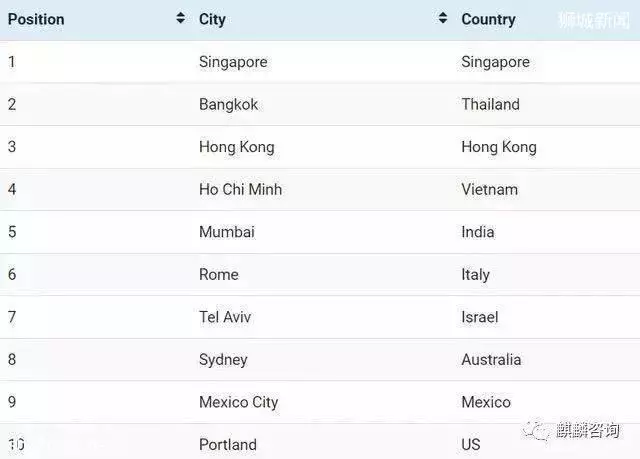Click the Country column header
Image resolution: width=640 pixels, height=459 pixels.
(488, 20)
